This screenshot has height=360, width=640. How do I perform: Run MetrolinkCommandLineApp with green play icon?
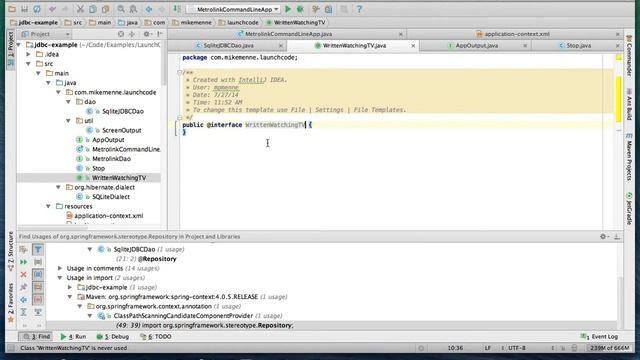(288, 9)
